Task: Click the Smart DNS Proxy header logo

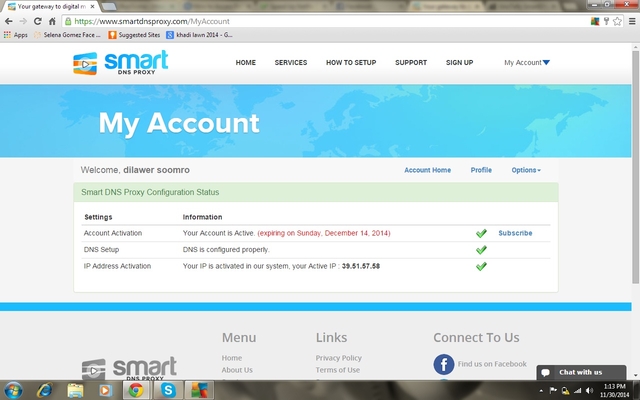Action: point(121,63)
